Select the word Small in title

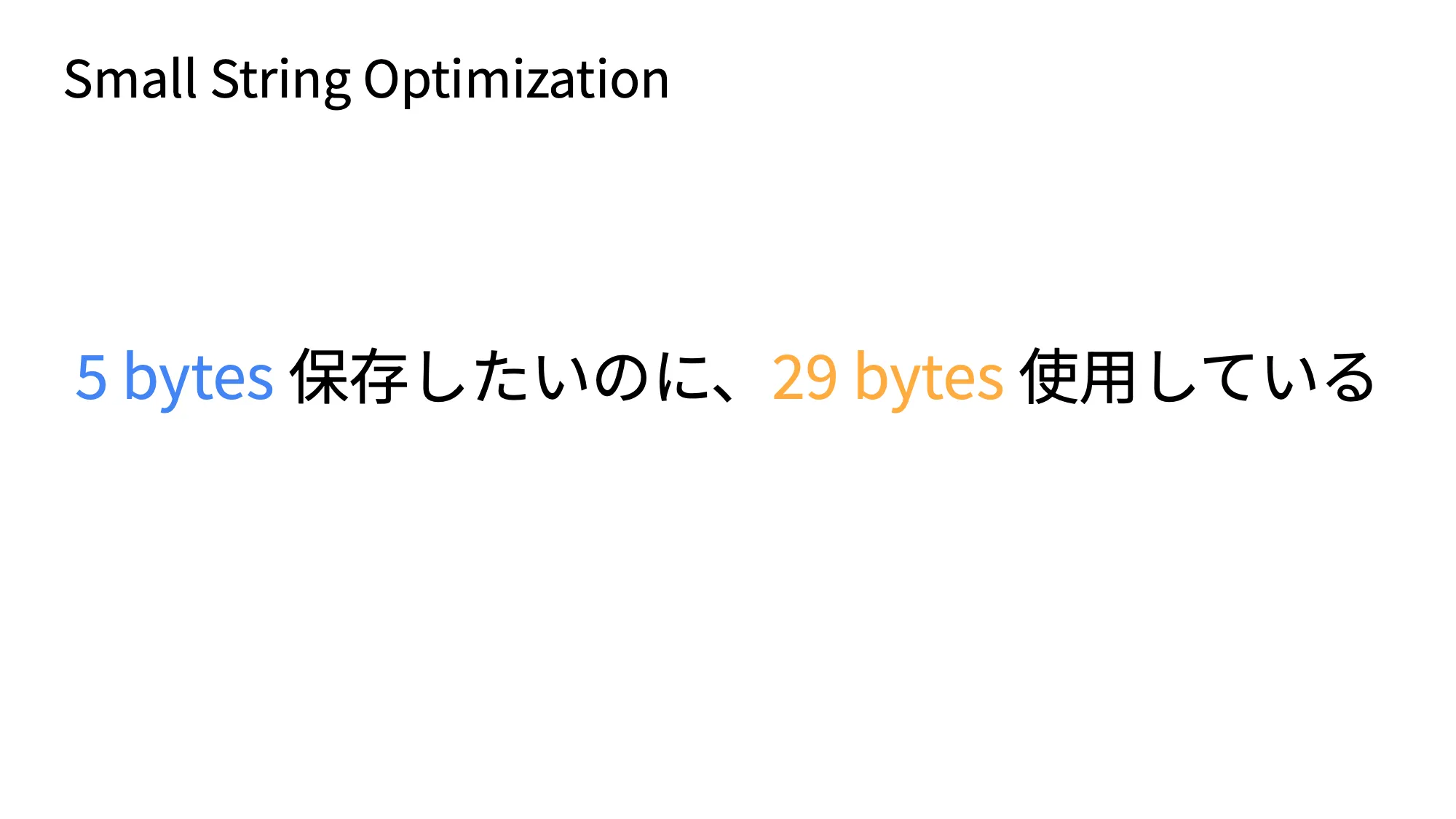(130, 78)
